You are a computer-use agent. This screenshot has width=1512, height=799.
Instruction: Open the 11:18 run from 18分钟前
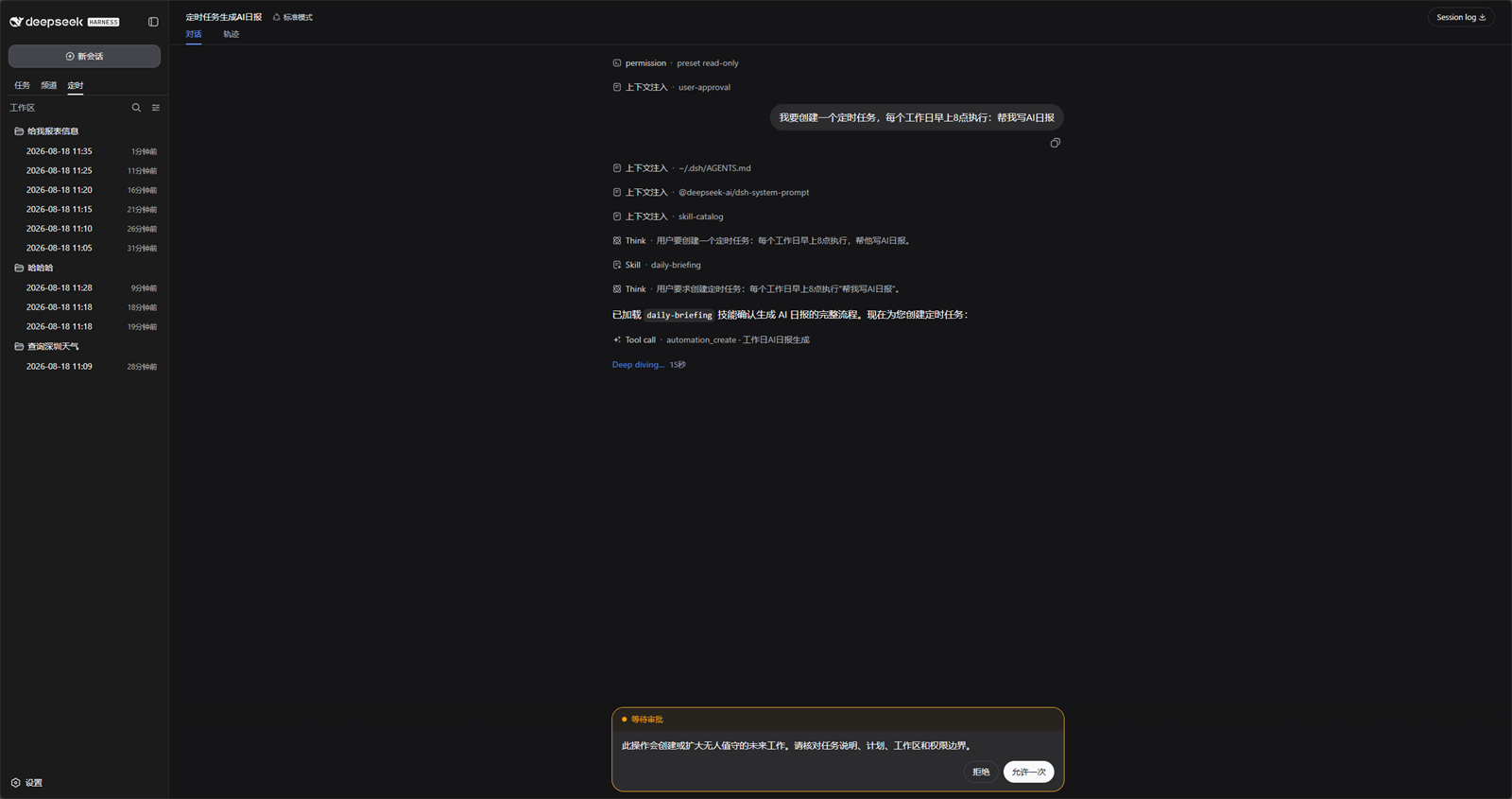(84, 307)
